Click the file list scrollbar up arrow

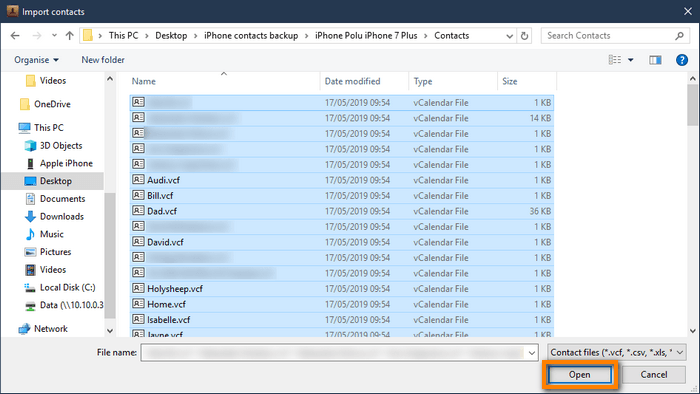[692, 79]
